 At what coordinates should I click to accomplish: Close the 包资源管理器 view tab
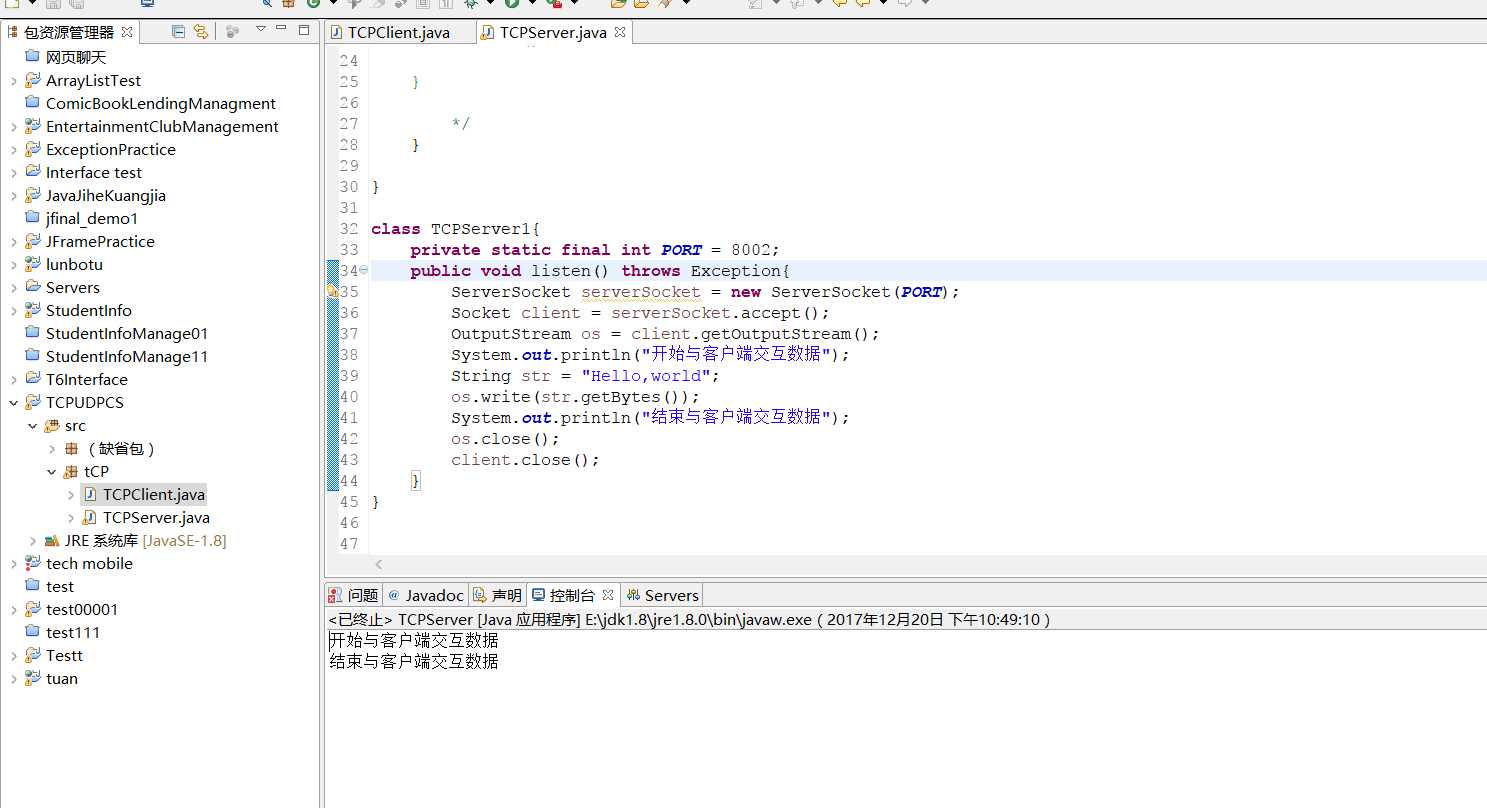[x=127, y=32]
